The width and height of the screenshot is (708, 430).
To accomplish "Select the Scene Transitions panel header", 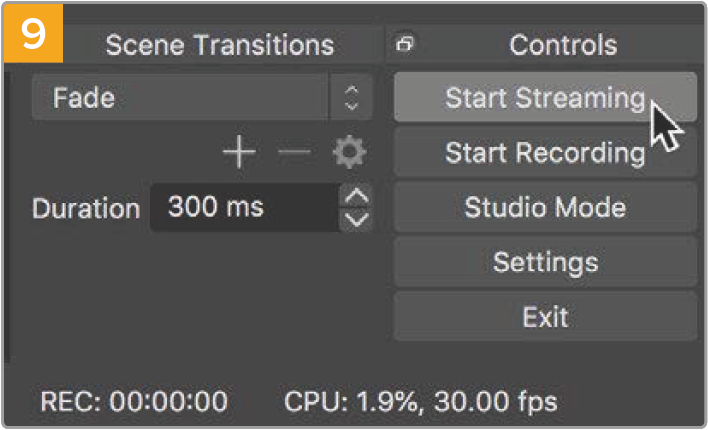I will pos(220,45).
